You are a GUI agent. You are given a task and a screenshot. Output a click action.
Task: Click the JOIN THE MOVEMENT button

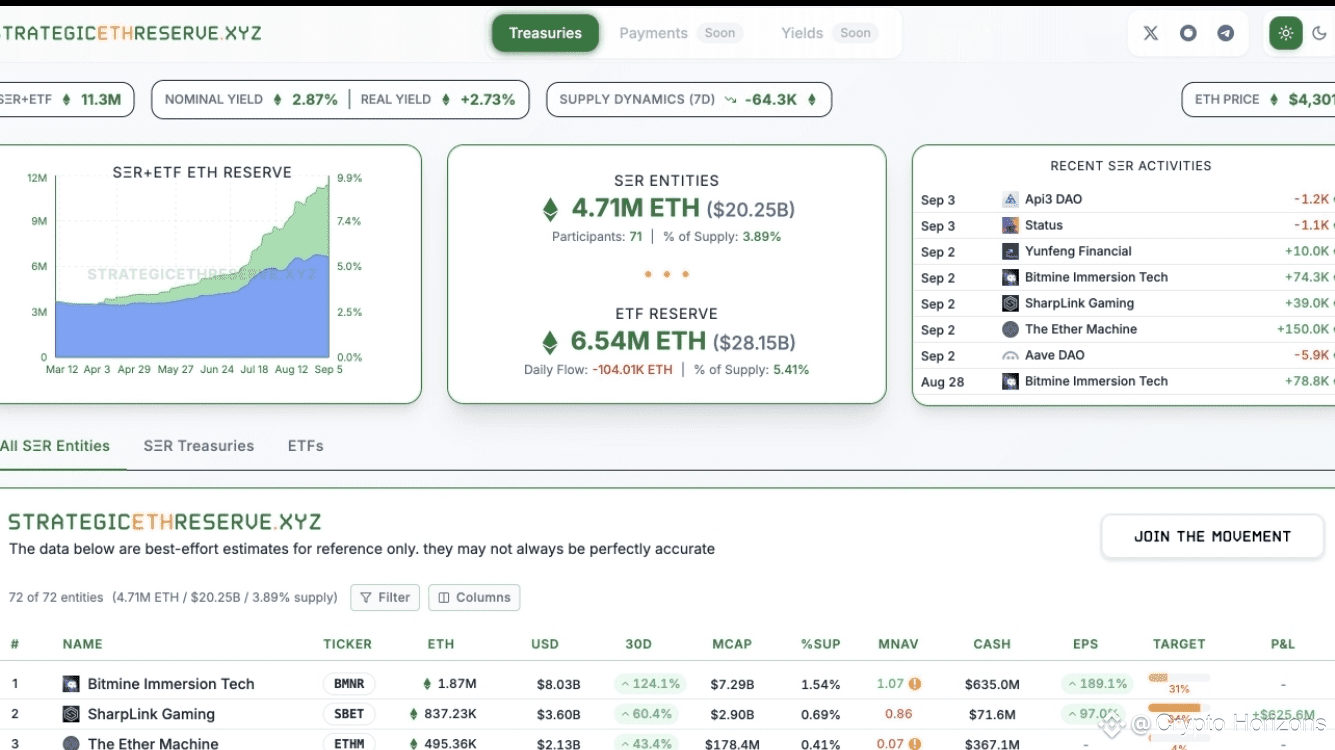1212,536
